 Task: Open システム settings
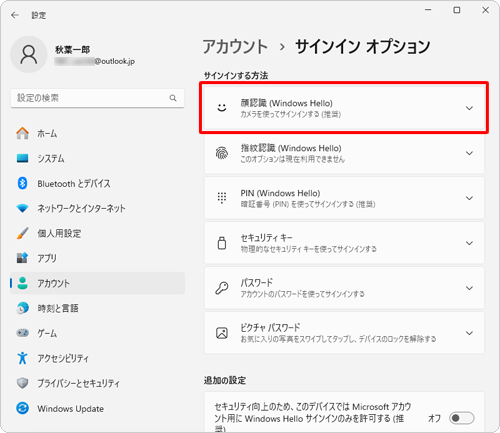coord(97,158)
